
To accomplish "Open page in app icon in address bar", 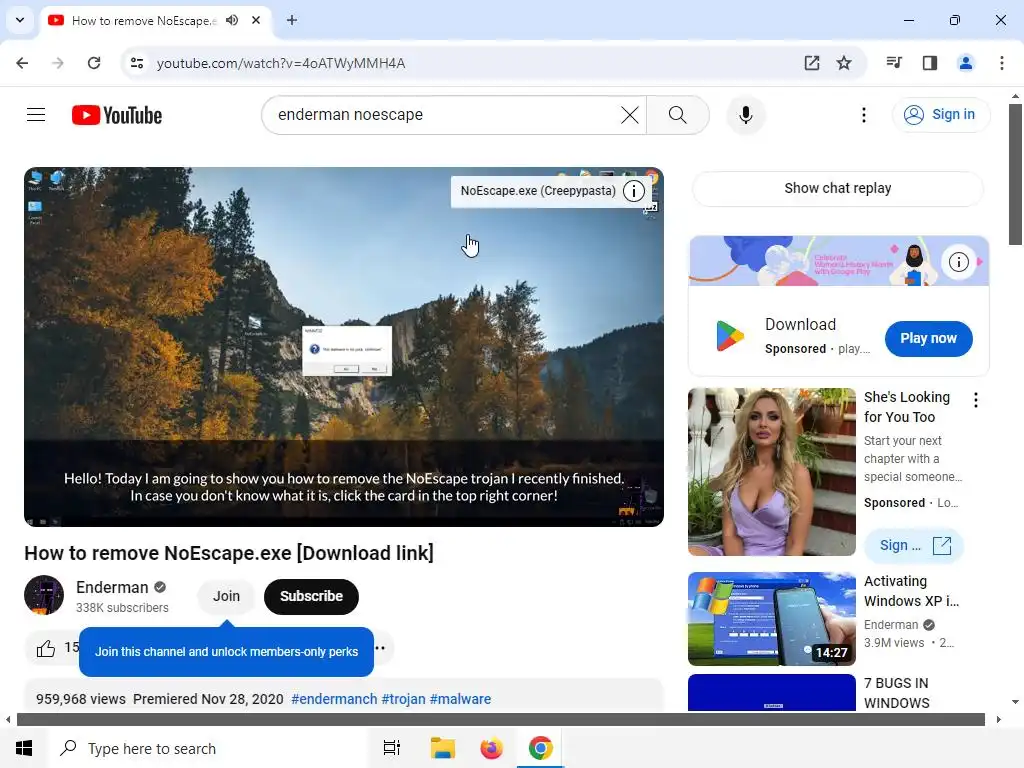I will point(812,63).
